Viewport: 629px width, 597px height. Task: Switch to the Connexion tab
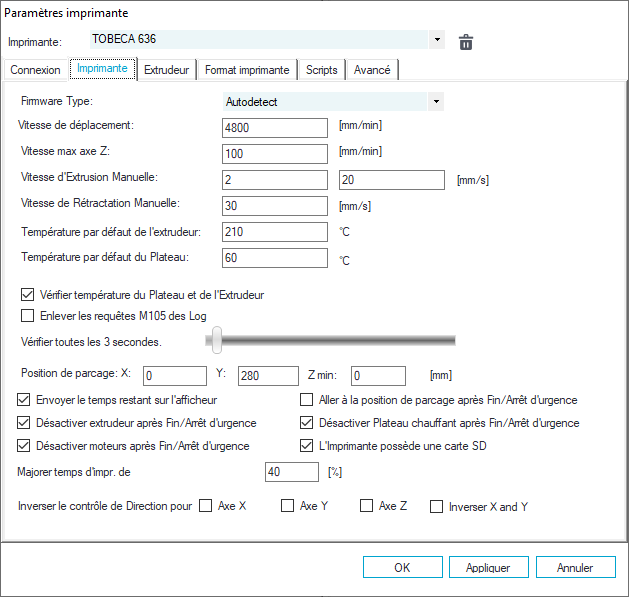click(x=35, y=70)
